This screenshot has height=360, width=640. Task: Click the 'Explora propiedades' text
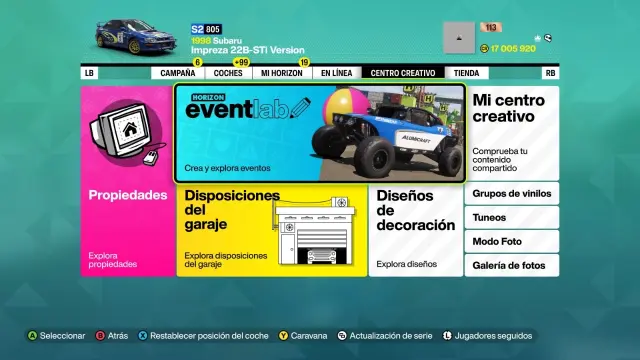click(x=113, y=260)
